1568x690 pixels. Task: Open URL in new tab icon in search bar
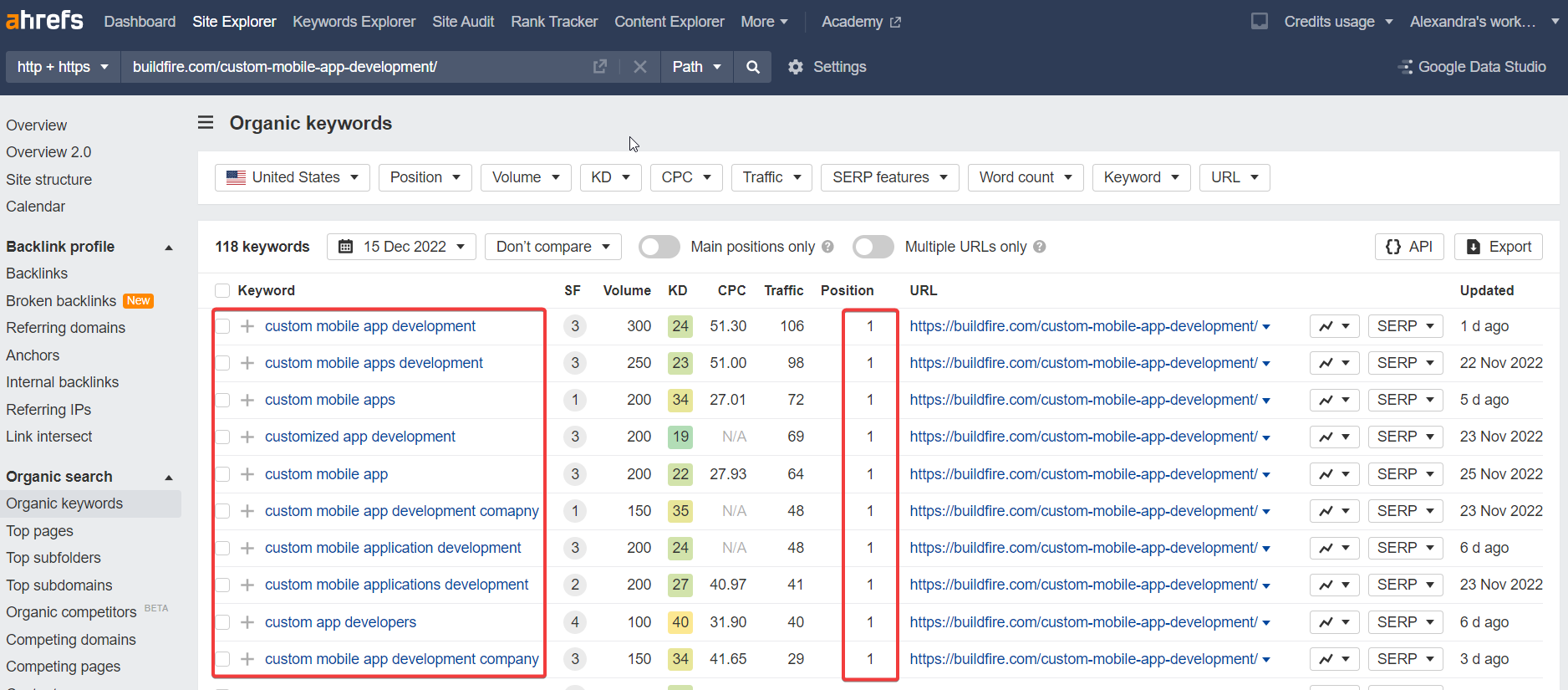click(600, 67)
